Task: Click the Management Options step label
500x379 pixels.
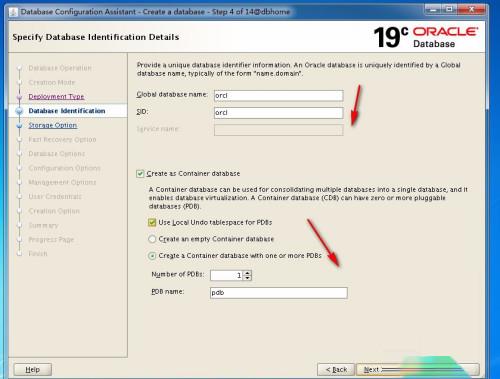Action: (x=62, y=182)
